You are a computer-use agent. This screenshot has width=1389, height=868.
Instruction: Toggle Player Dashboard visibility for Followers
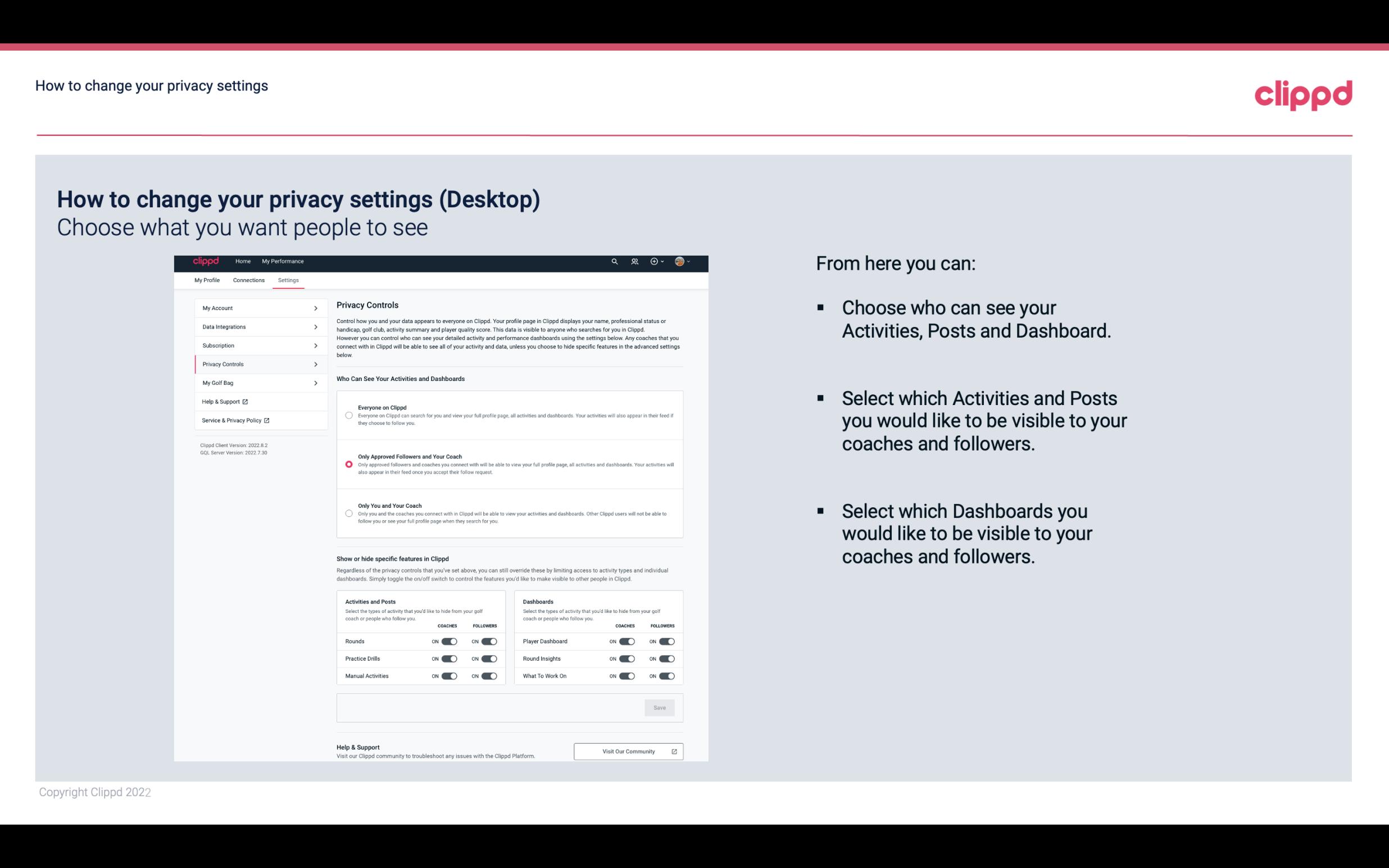click(667, 641)
